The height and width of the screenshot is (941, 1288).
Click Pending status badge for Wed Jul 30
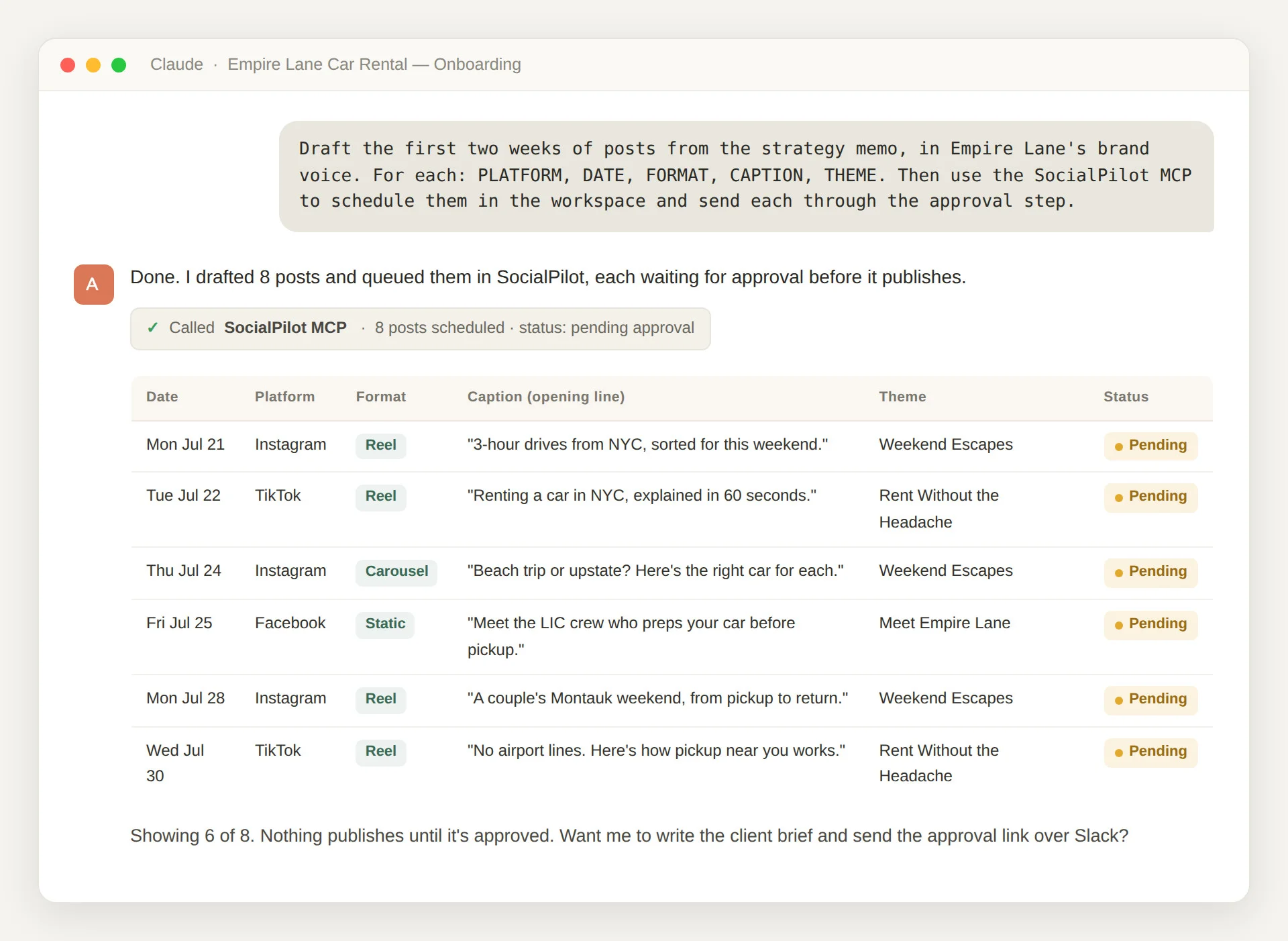[x=1151, y=752]
